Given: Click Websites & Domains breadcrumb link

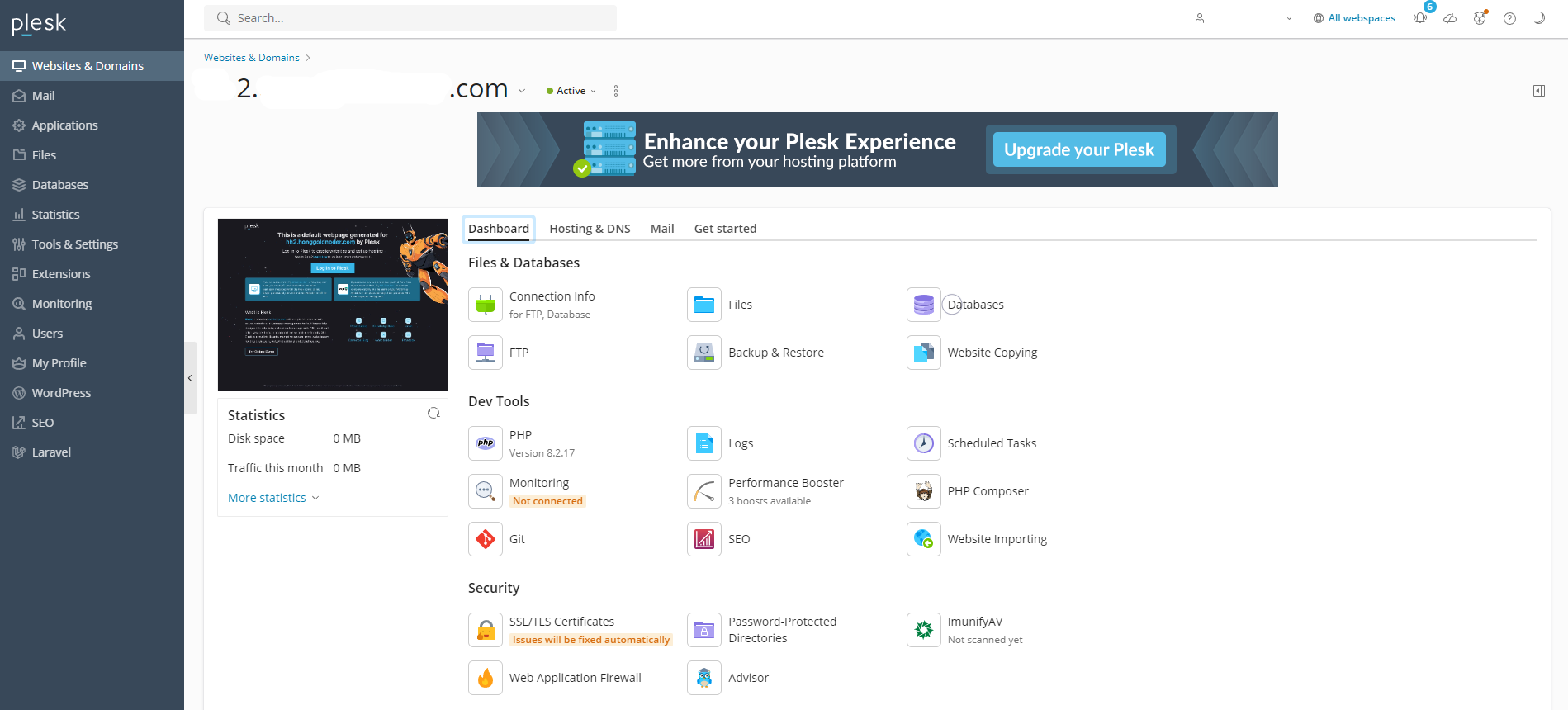Looking at the screenshot, I should click(252, 58).
